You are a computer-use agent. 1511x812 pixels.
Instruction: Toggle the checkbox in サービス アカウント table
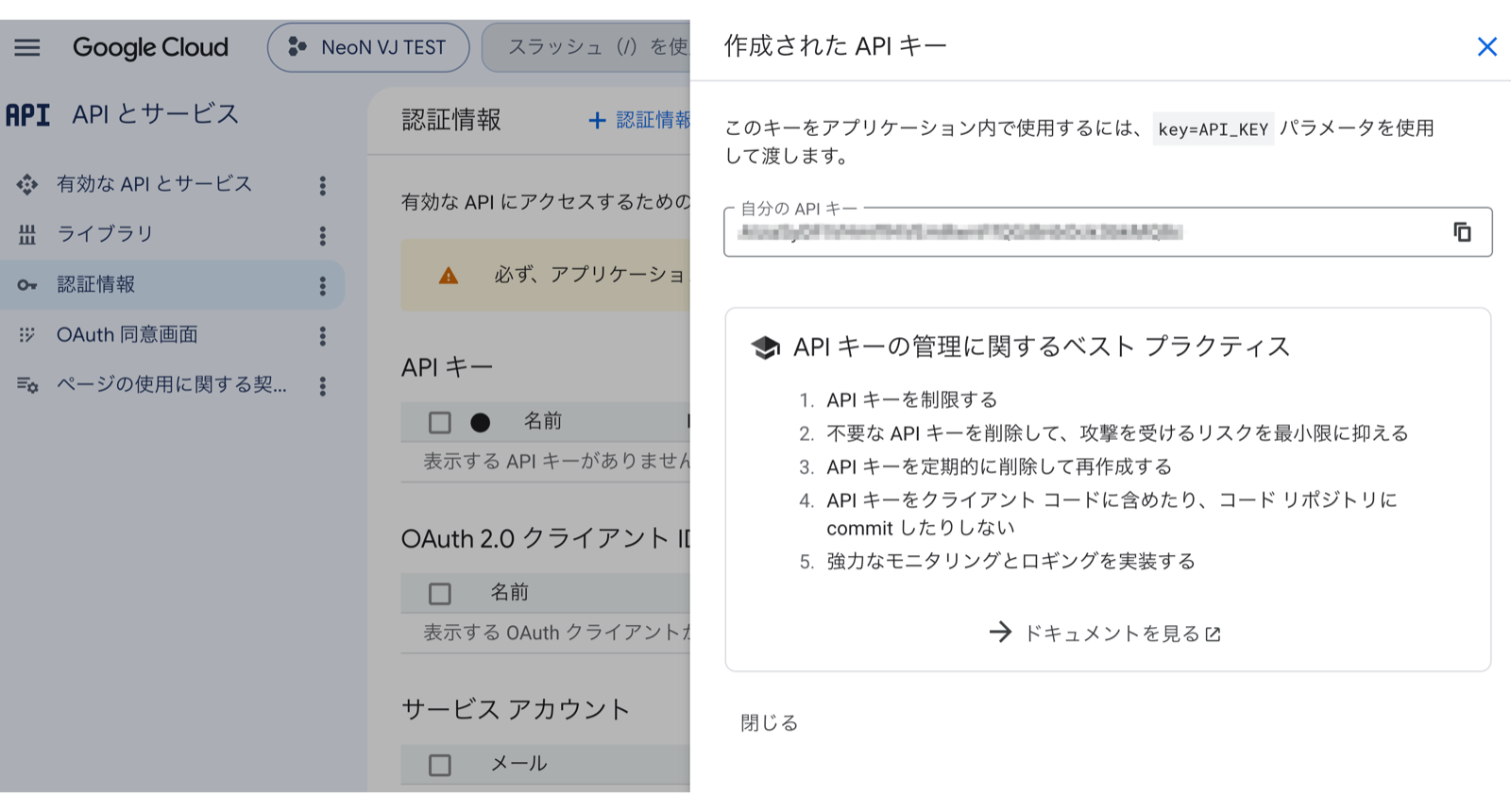point(440,764)
